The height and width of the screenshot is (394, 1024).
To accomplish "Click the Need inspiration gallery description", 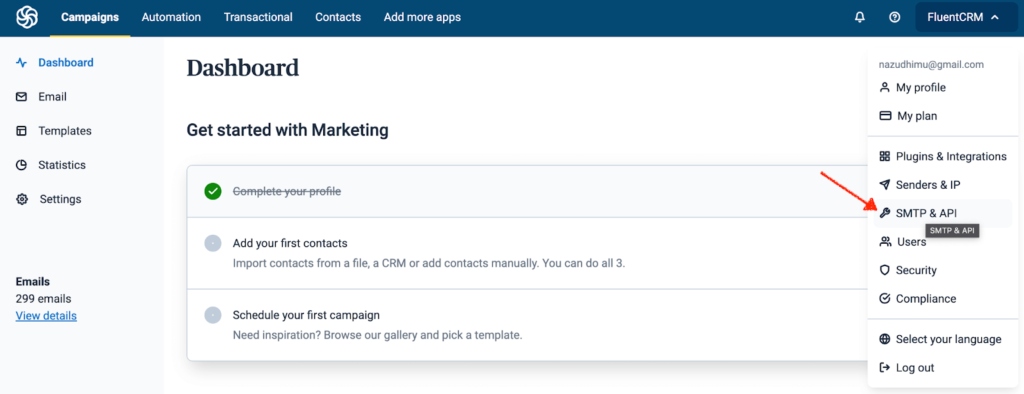I will click(x=377, y=336).
